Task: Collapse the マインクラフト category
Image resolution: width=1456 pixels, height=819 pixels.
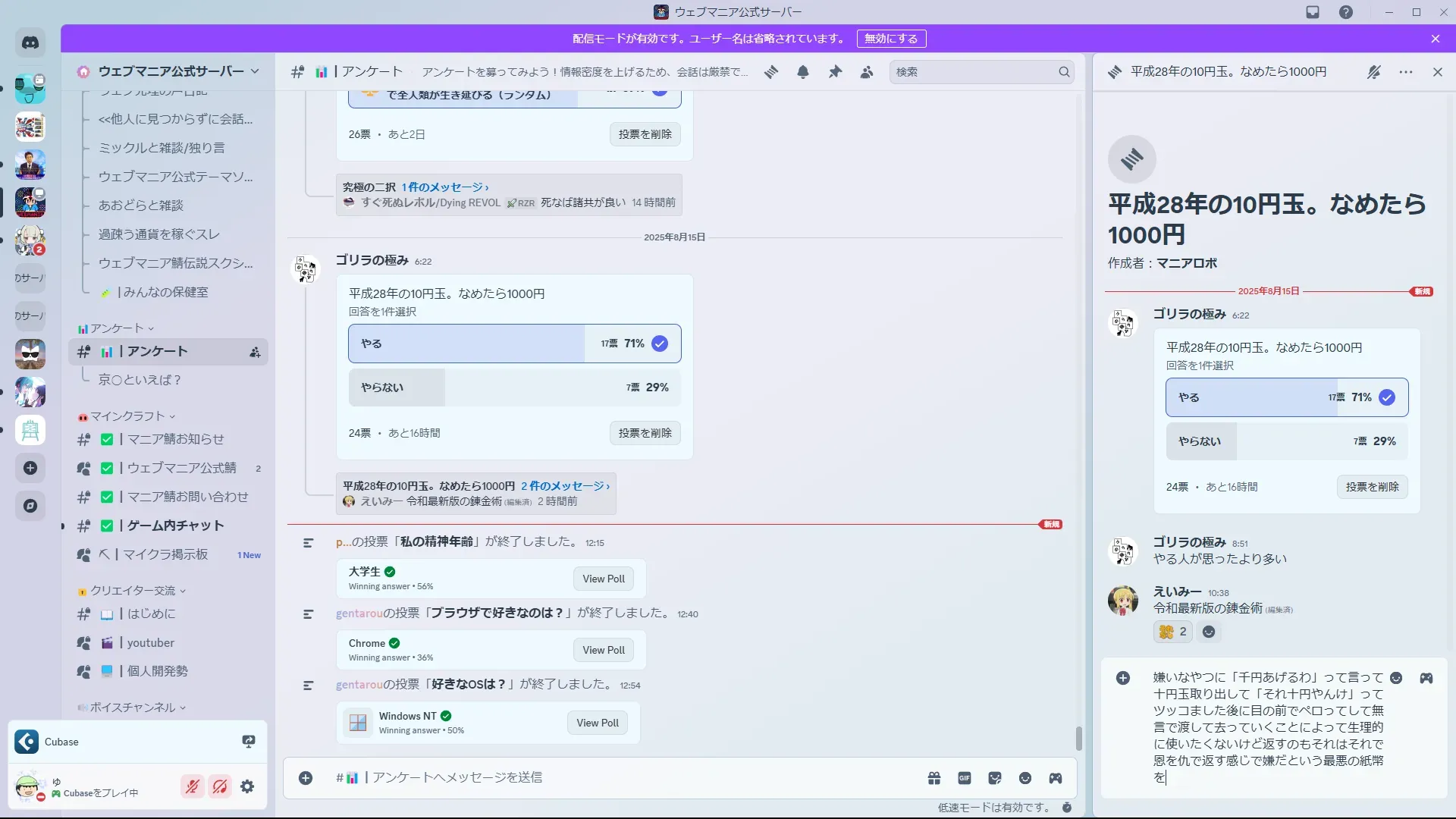Action: coord(127,416)
